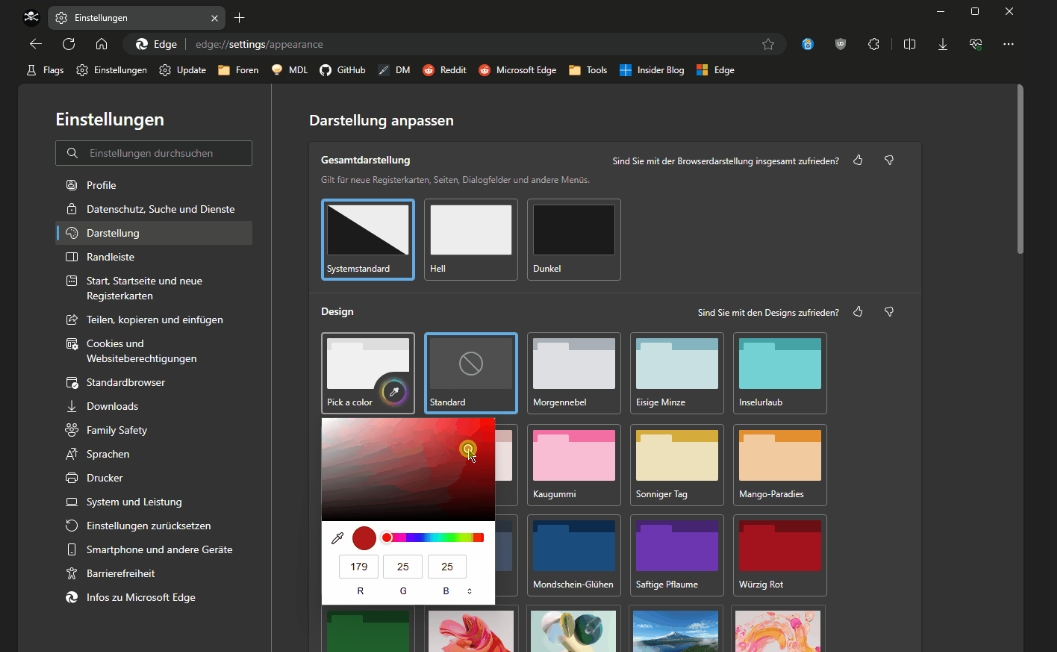Select the Hell appearance option
This screenshot has width=1057, height=652.
point(471,239)
